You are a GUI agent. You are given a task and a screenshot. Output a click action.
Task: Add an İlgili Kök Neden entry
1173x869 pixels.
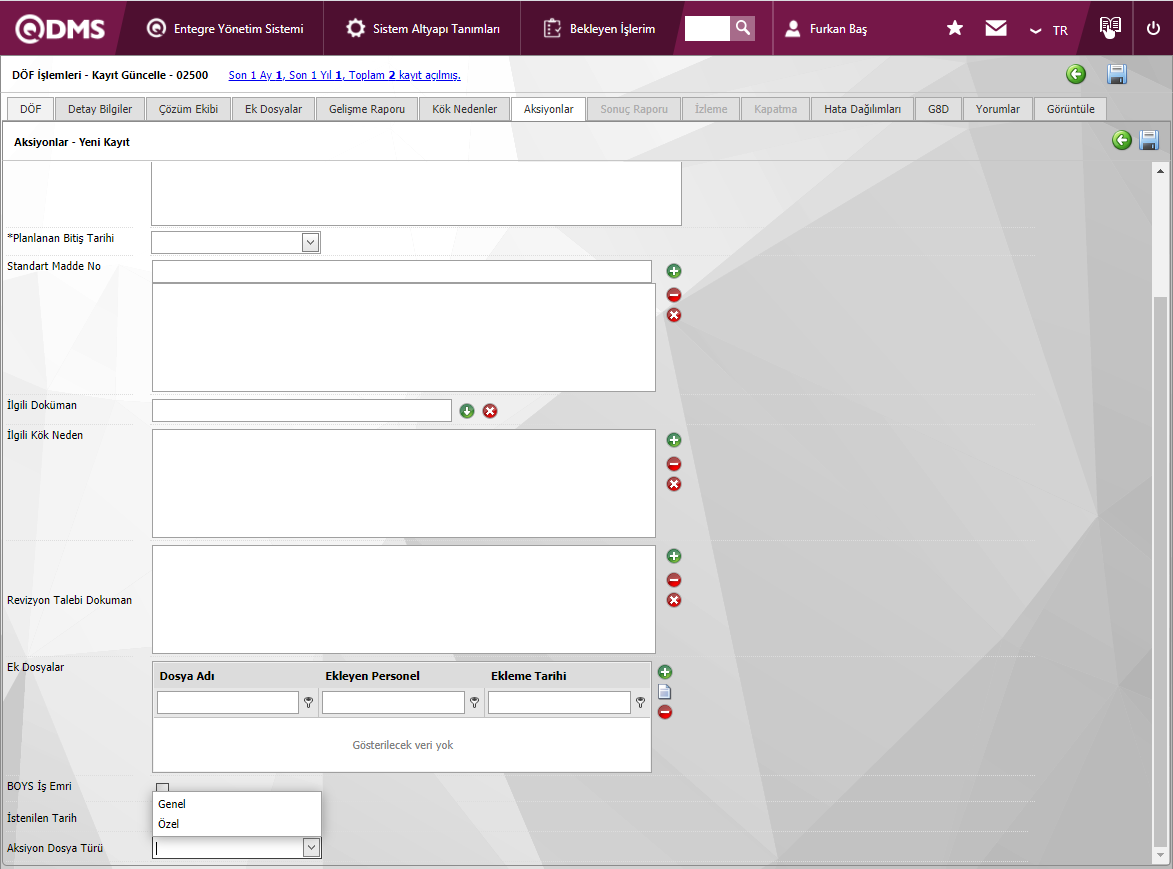[x=674, y=440]
